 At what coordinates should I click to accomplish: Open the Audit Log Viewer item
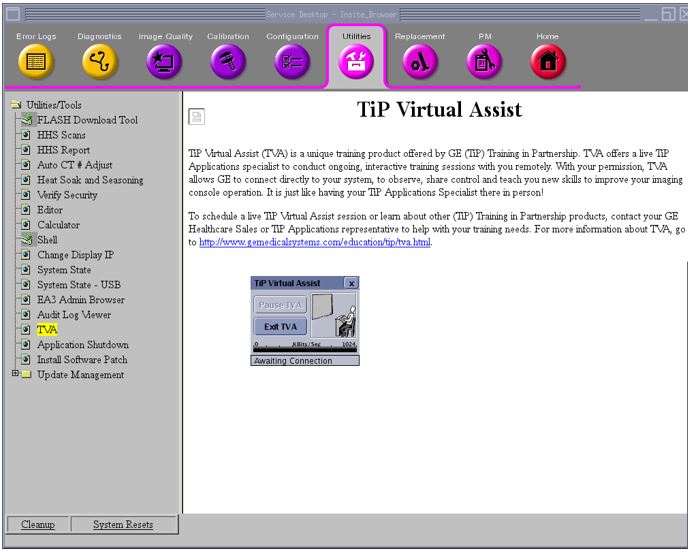(74, 315)
